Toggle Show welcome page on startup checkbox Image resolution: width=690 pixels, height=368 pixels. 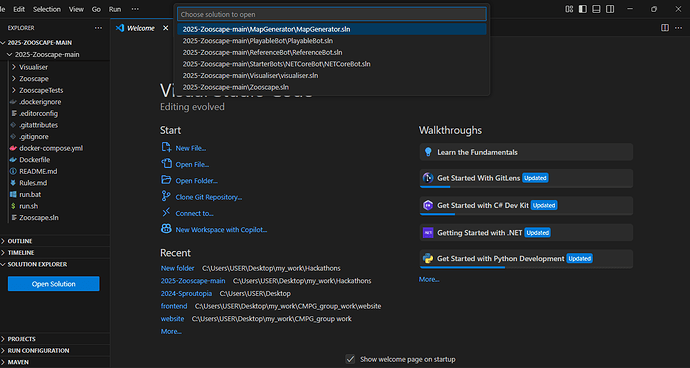[350, 359]
